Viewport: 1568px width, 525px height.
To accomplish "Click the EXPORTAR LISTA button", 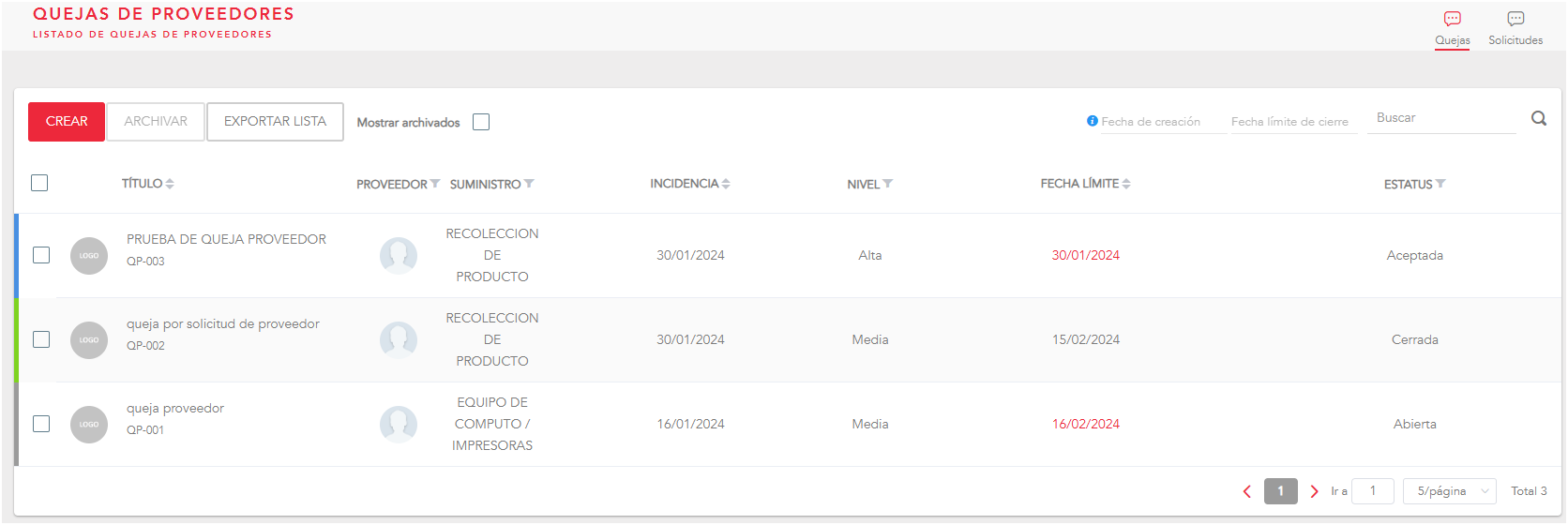I will pos(275,122).
